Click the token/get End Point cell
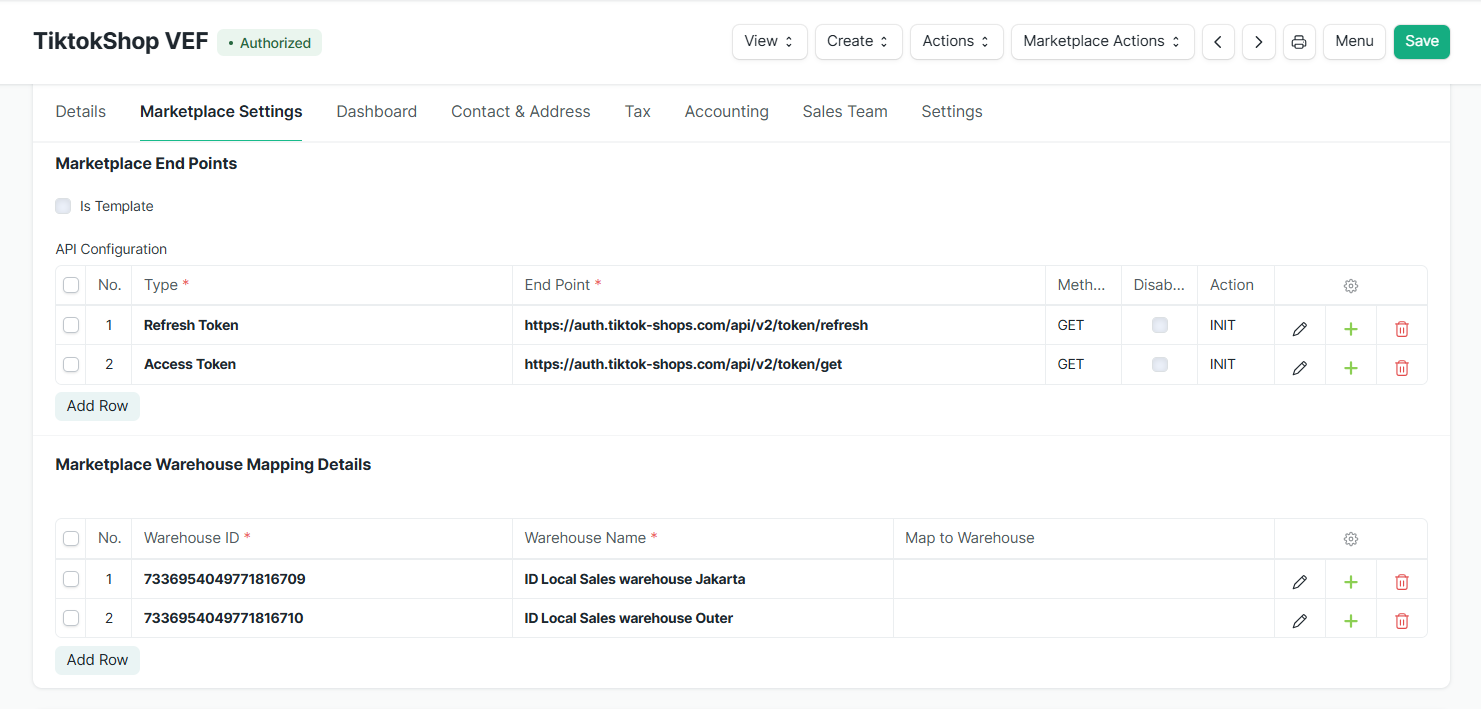This screenshot has height=709, width=1481. click(779, 364)
